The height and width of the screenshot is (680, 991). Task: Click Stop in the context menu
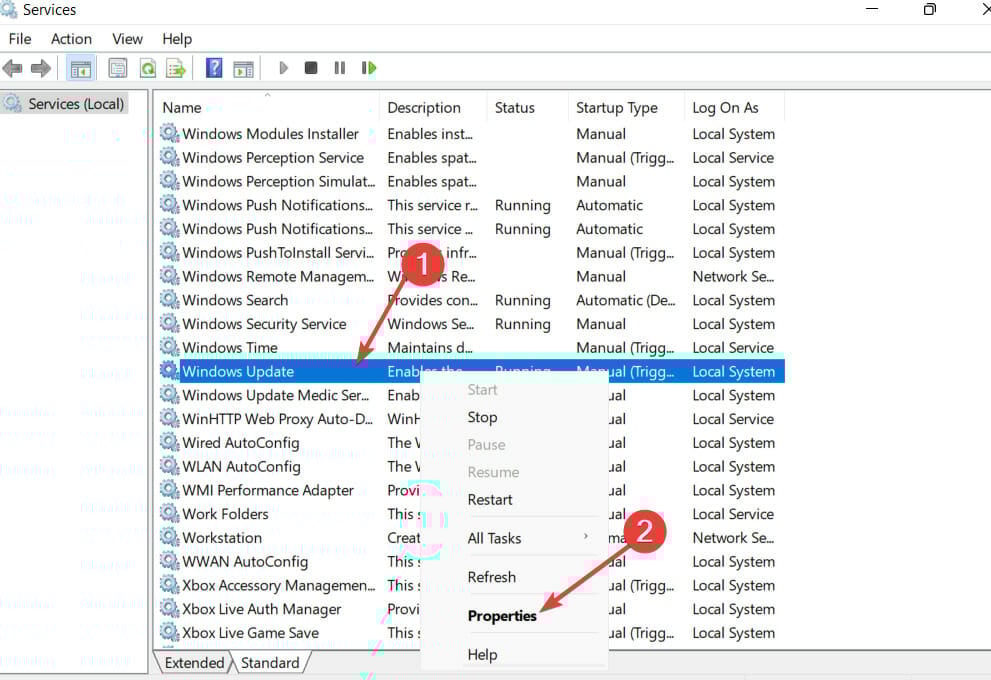click(482, 417)
